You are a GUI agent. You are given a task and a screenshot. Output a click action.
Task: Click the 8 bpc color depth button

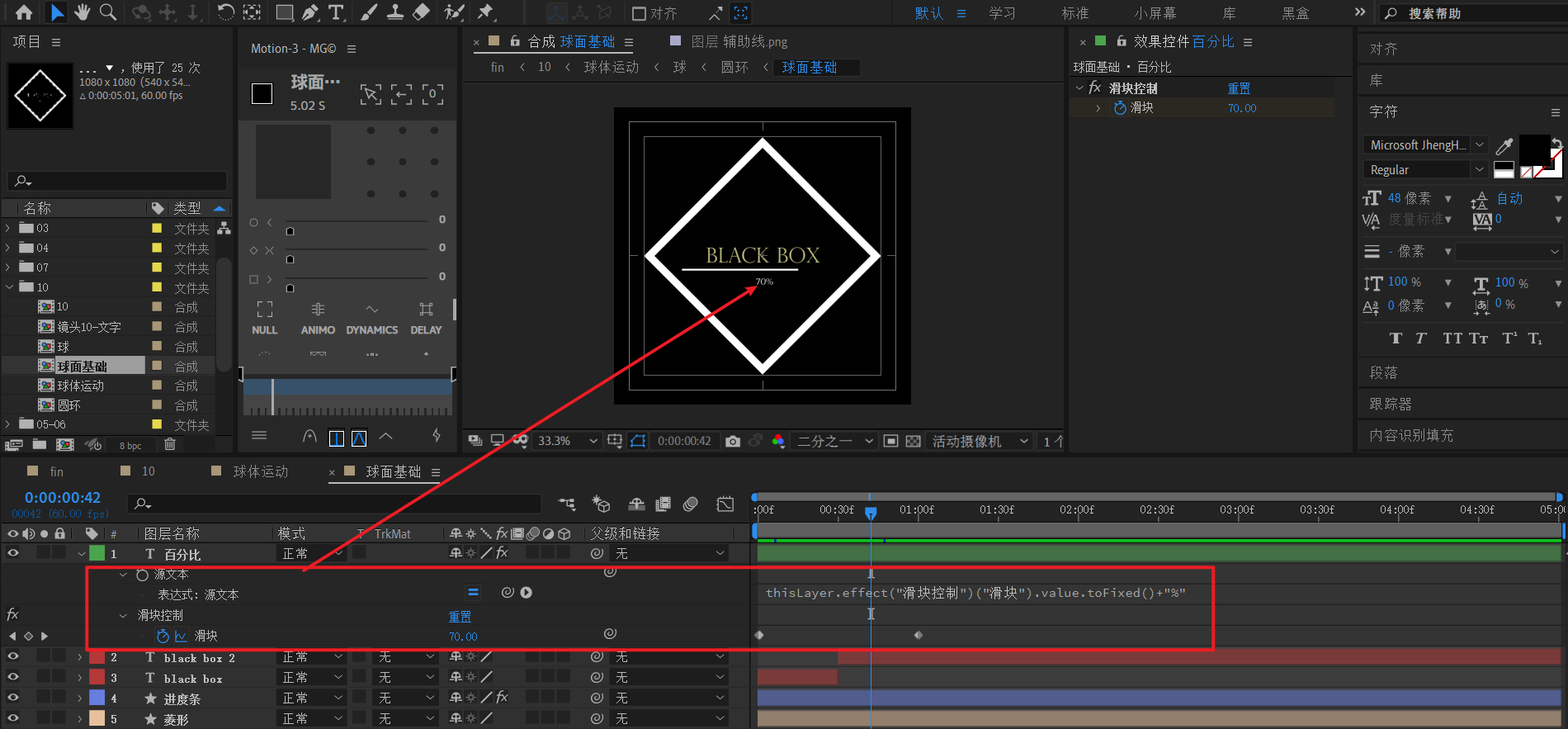tap(130, 445)
